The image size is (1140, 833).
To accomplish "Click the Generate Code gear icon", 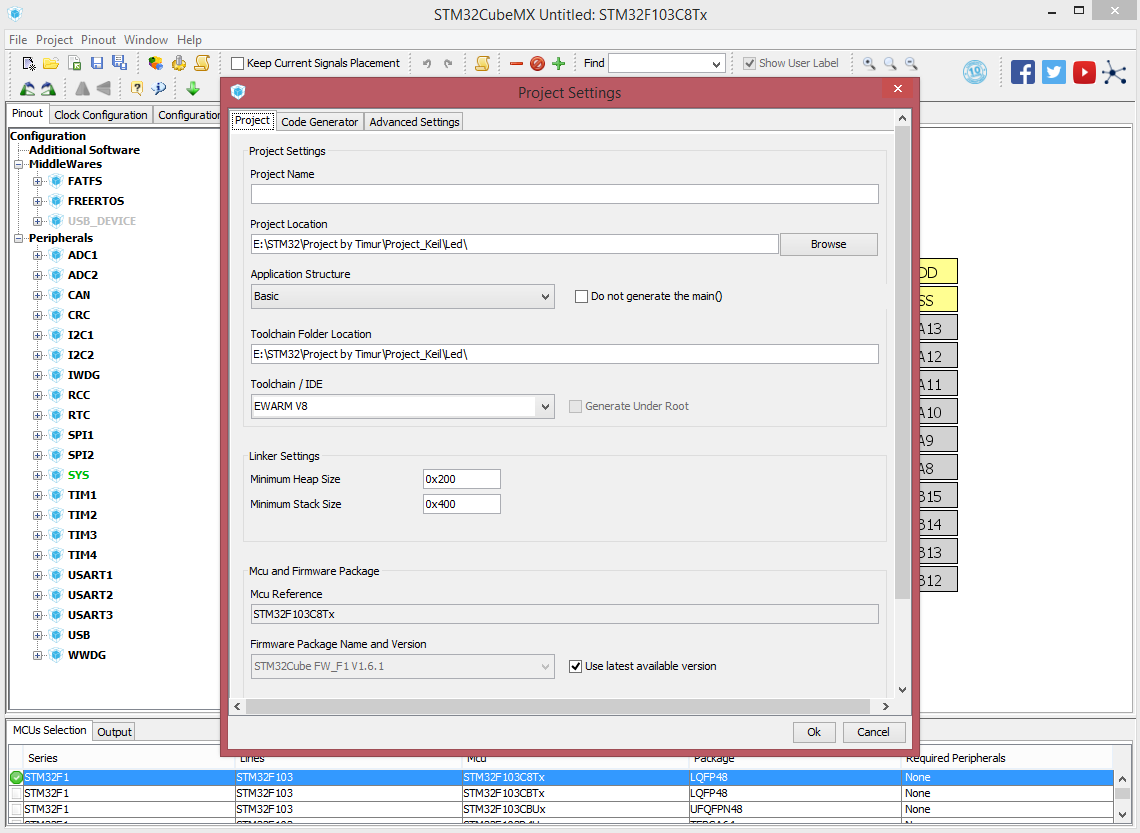I will (x=179, y=63).
